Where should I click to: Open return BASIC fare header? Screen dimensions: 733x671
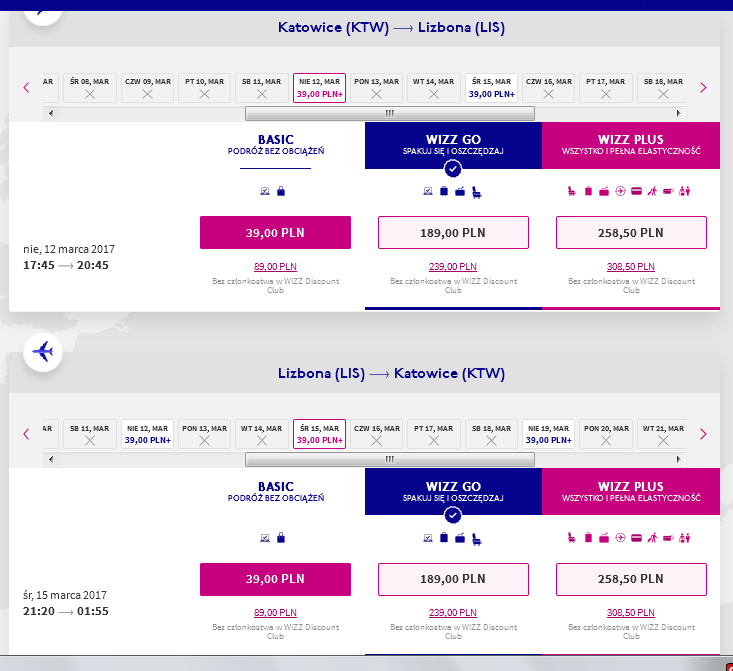[276, 491]
